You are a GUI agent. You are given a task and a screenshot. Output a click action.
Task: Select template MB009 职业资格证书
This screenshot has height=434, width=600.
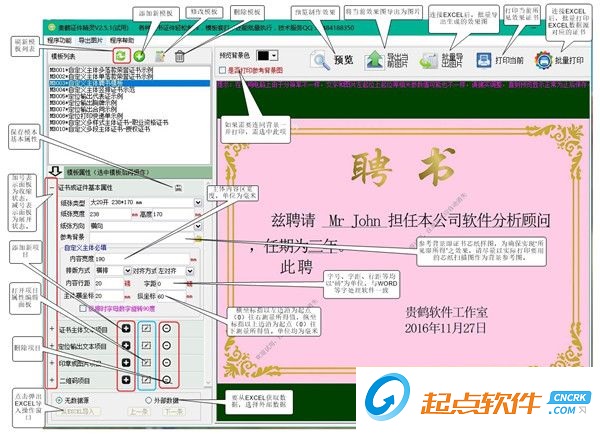129,122
